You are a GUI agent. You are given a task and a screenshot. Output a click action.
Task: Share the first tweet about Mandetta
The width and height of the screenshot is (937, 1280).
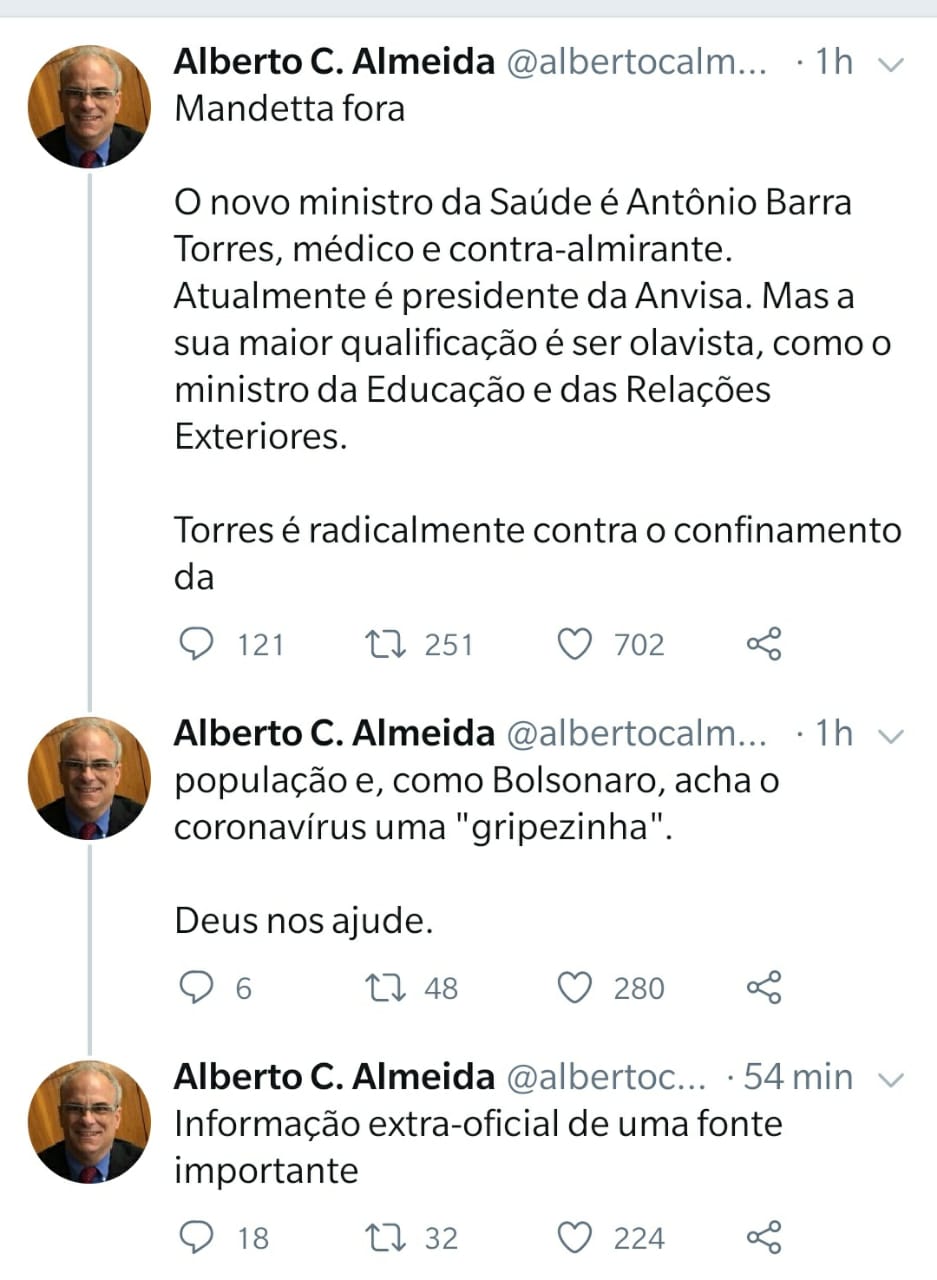click(x=764, y=645)
